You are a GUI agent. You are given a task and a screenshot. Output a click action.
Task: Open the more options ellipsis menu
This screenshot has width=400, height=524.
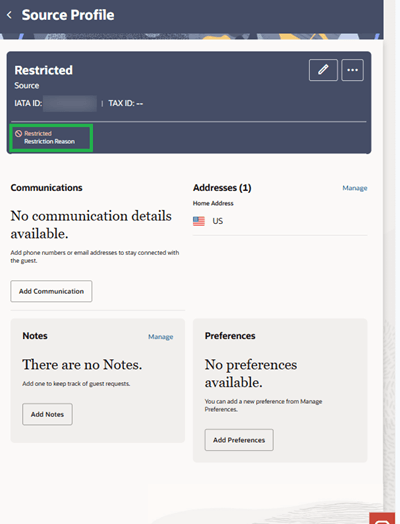click(x=352, y=70)
